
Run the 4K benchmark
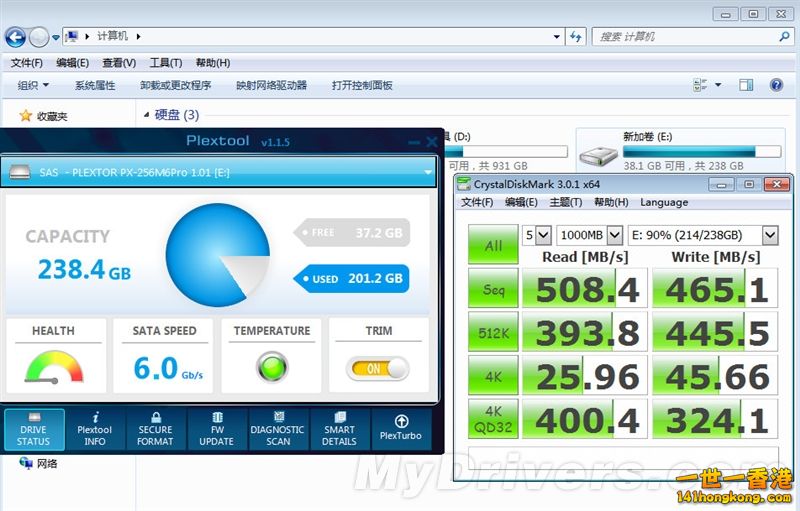pyautogui.click(x=493, y=376)
